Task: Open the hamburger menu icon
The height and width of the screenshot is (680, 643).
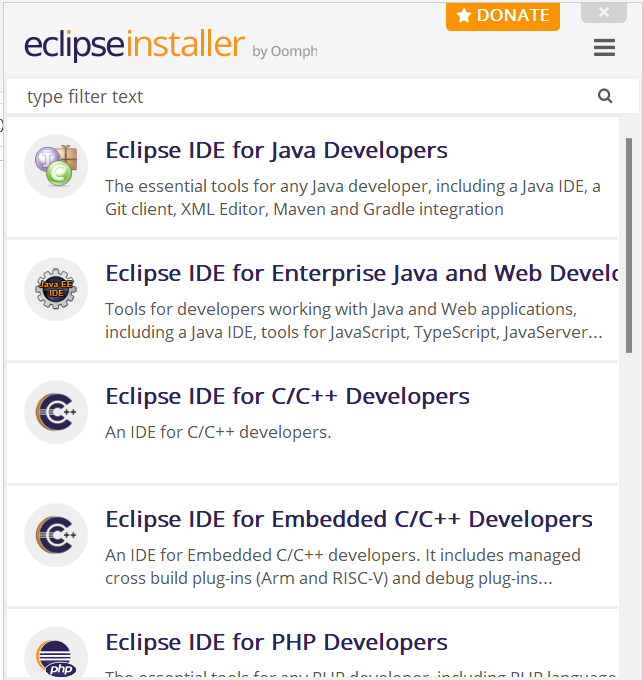Action: pos(604,47)
